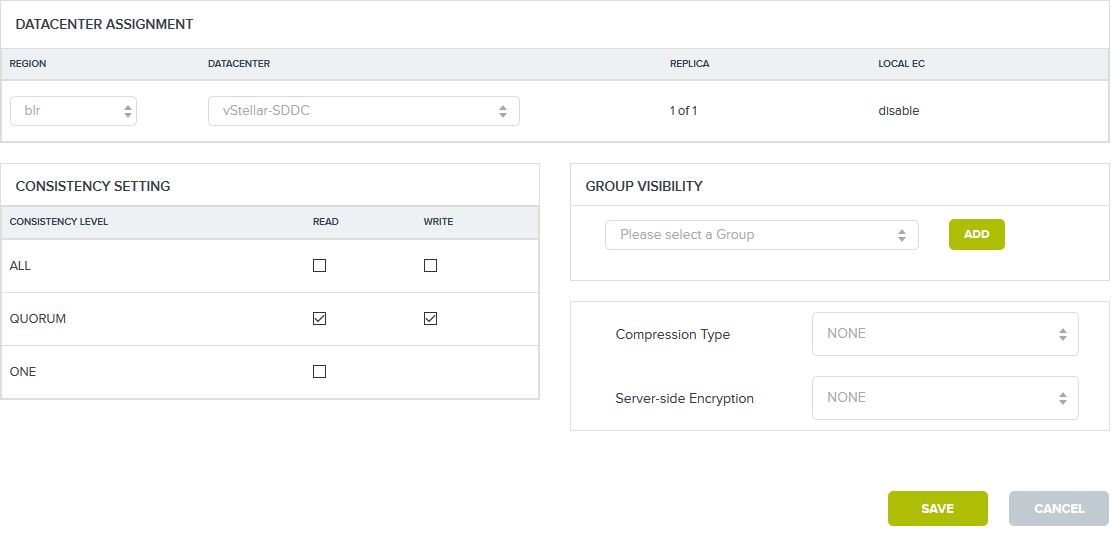Save the storage policy settings
The image size is (1114, 537).
pos(937,509)
